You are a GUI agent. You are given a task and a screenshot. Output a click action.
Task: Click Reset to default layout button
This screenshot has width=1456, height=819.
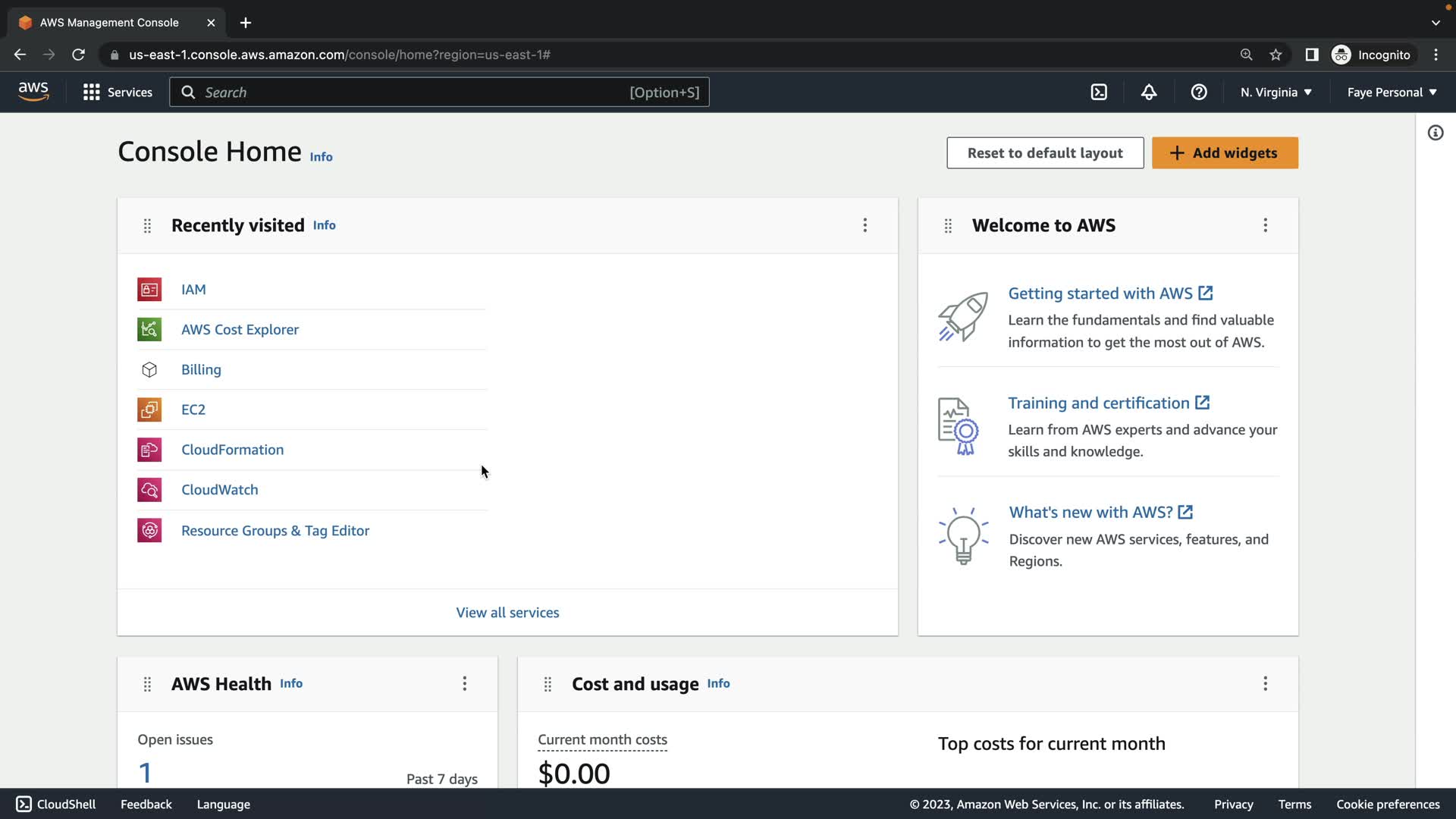(1045, 153)
